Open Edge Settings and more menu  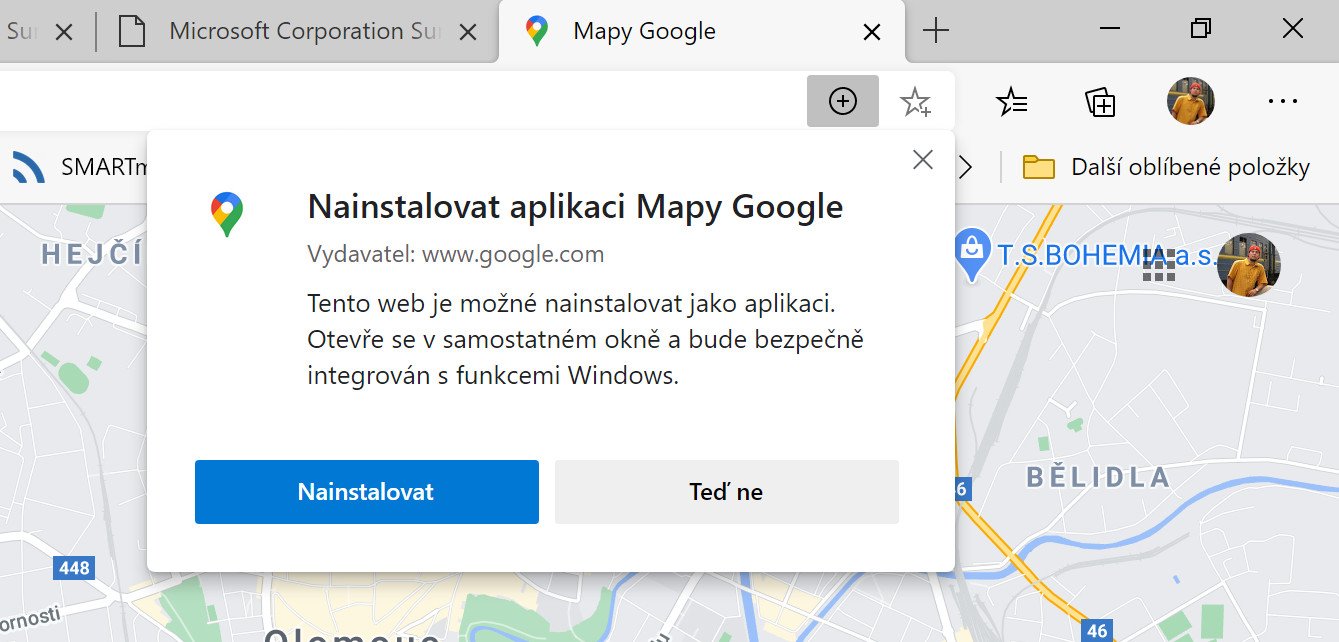pyautogui.click(x=1282, y=101)
